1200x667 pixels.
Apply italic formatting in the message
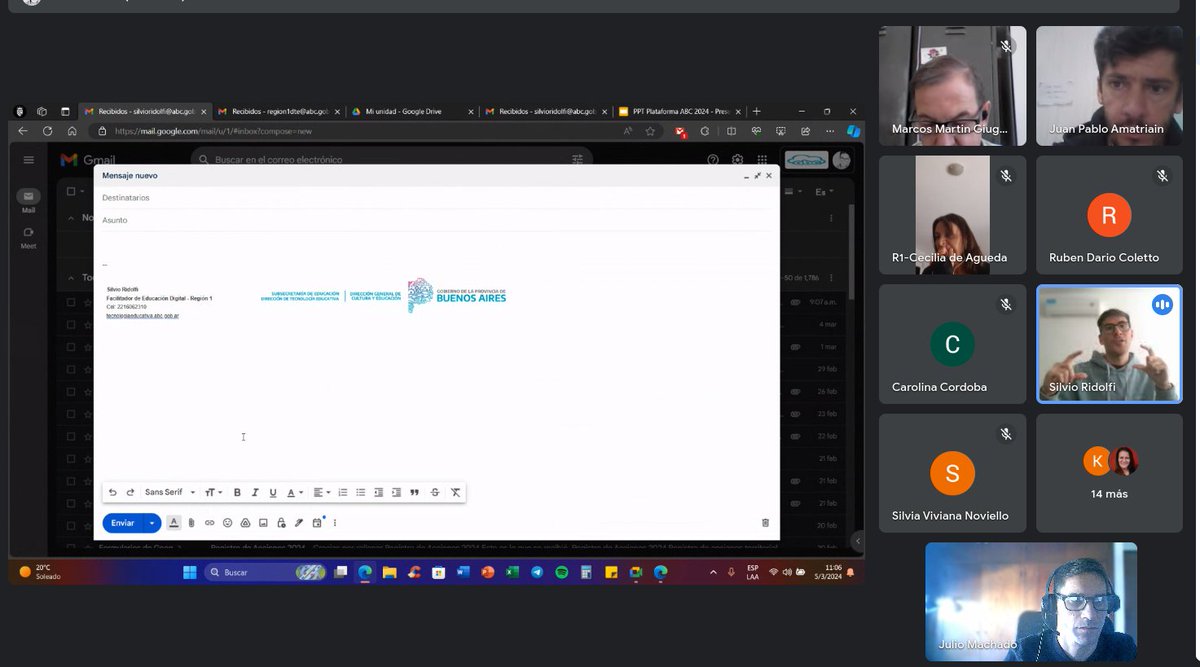click(255, 492)
